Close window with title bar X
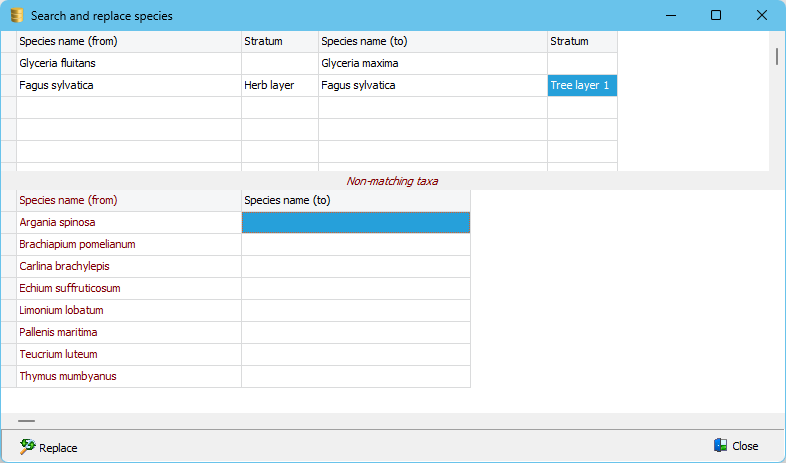This screenshot has width=786, height=463. [761, 16]
